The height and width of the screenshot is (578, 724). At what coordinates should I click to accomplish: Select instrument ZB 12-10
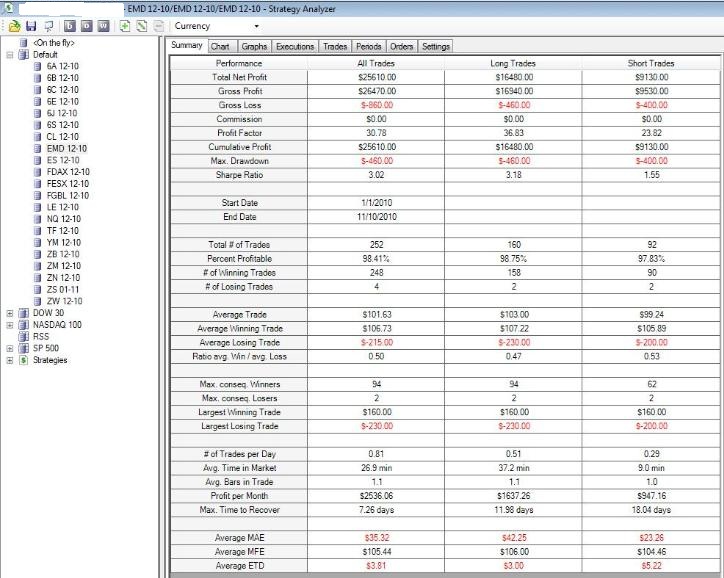tap(63, 254)
